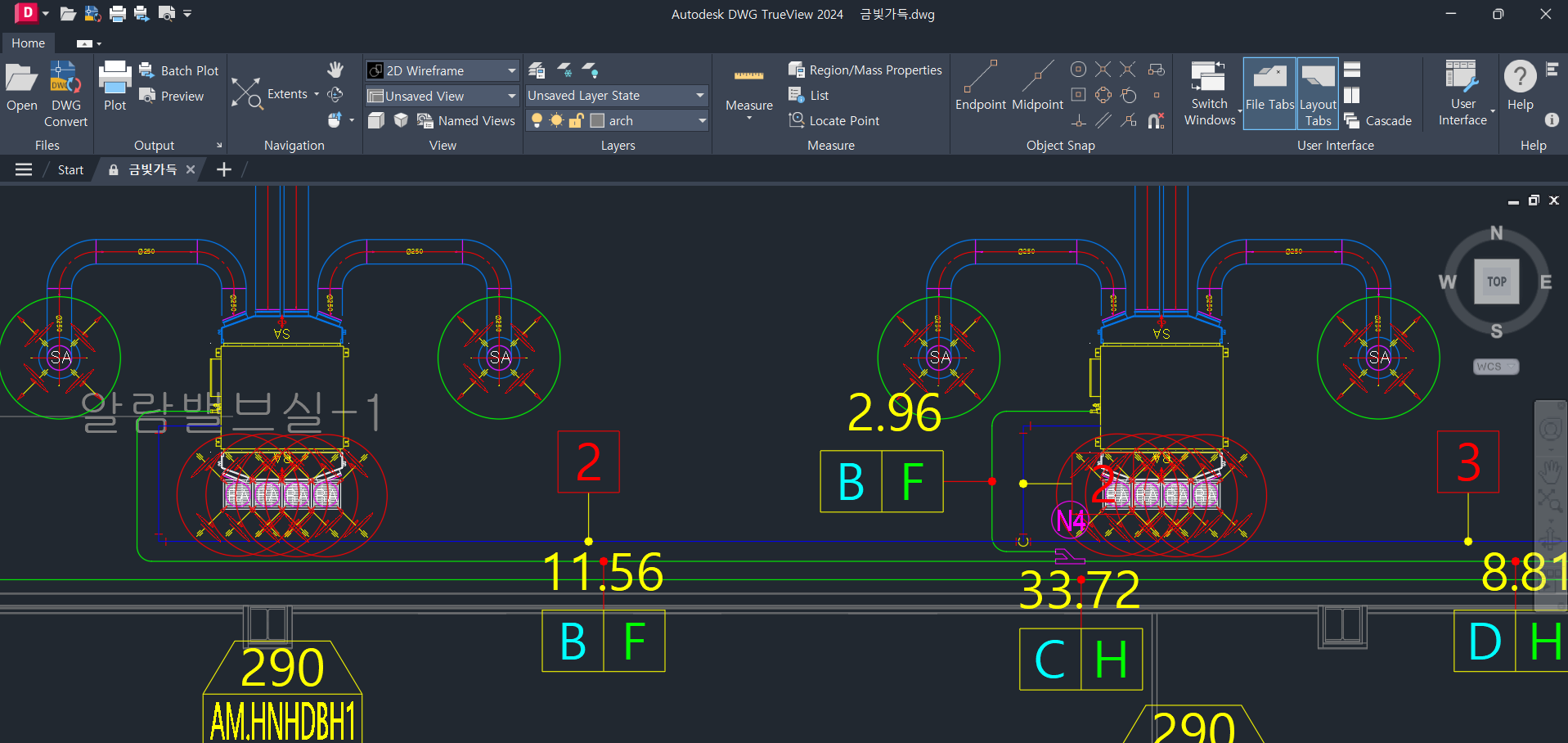Screen dimensions: 1568x743
Task: Click the box view icon in View panel
Action: pos(376,120)
